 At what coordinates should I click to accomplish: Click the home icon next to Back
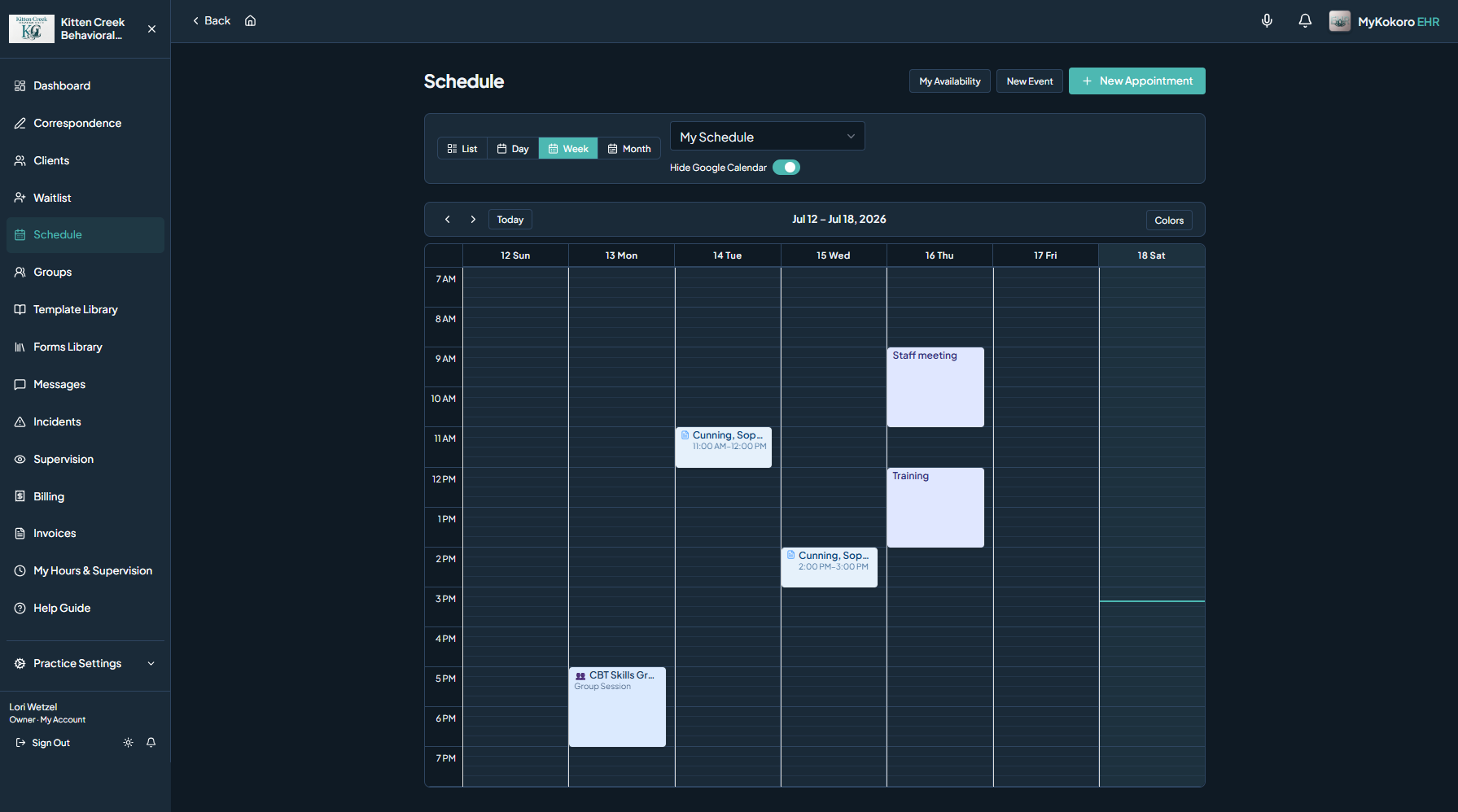[x=251, y=21]
